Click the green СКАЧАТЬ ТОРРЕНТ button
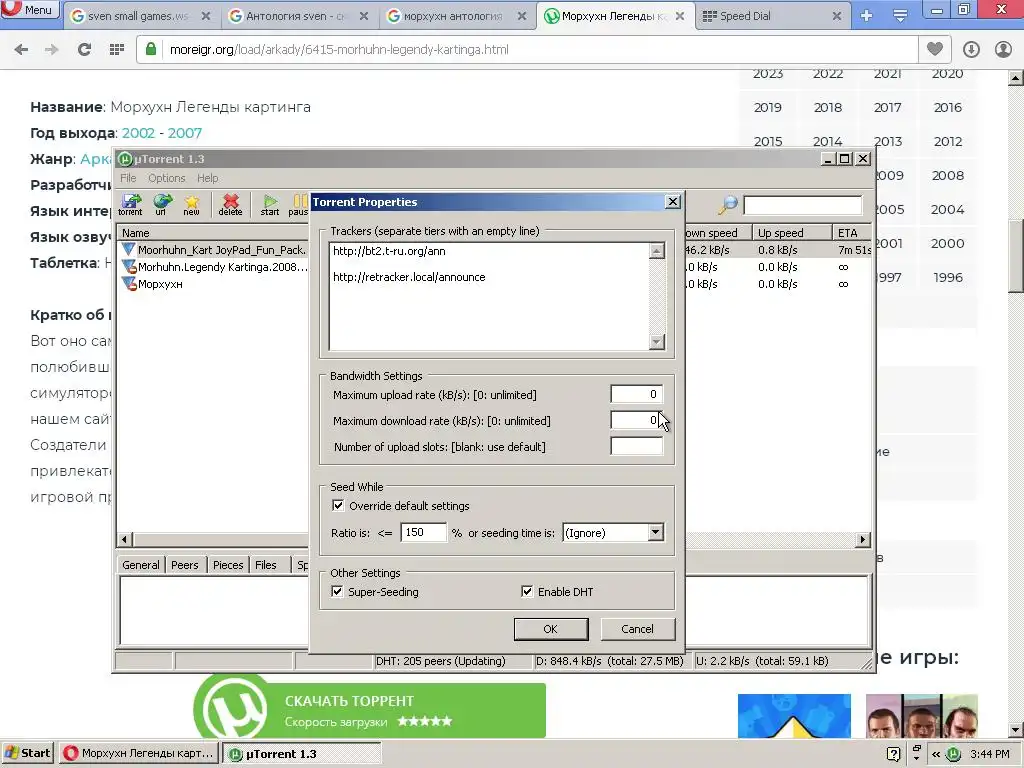 [x=370, y=711]
